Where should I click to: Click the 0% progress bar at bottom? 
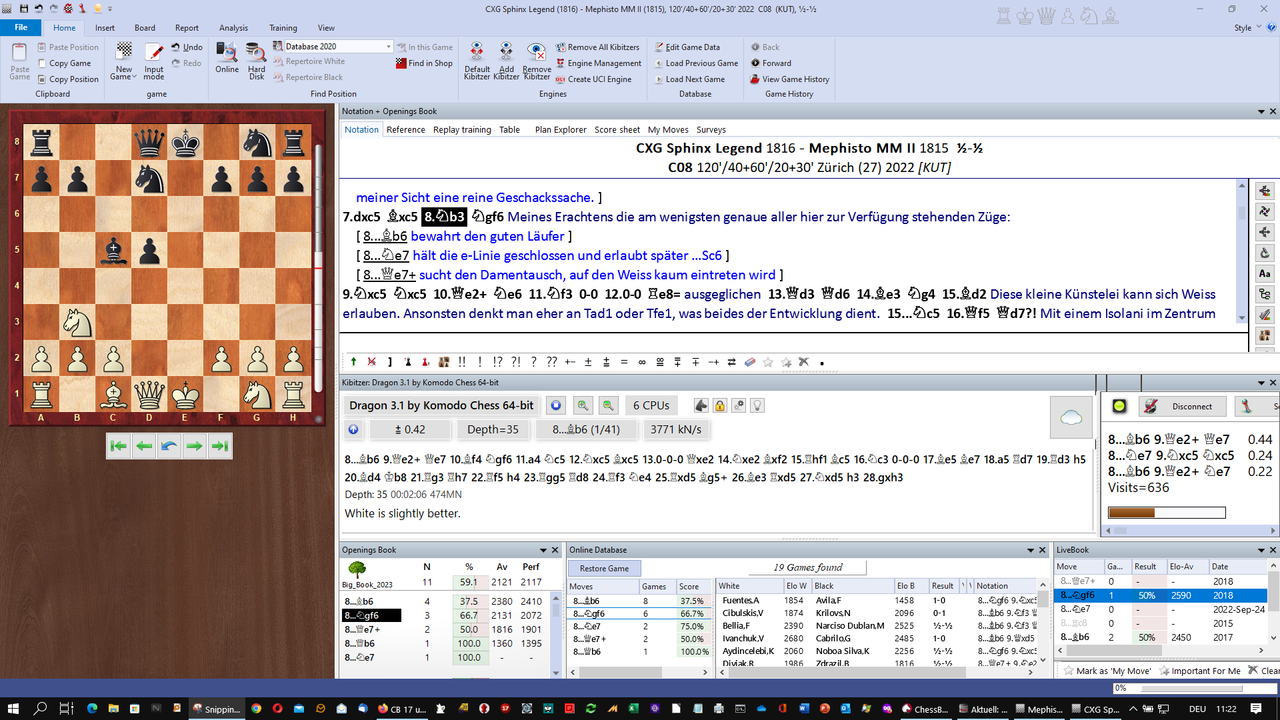(1193, 688)
